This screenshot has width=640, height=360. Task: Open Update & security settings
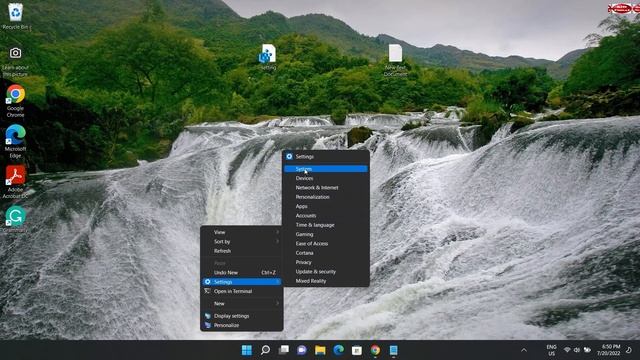(326, 272)
